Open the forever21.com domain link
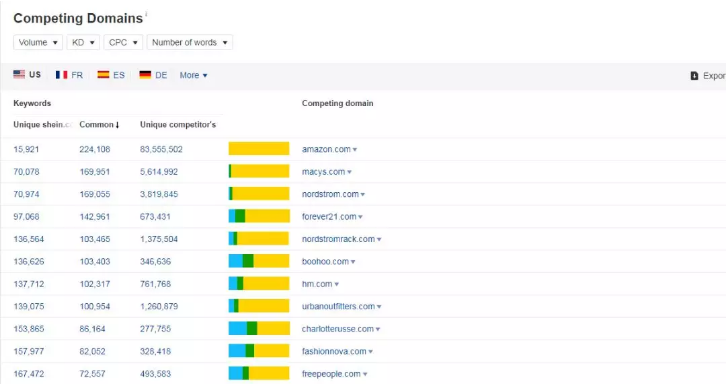Image resolution: width=726 pixels, height=389 pixels. tap(329, 217)
